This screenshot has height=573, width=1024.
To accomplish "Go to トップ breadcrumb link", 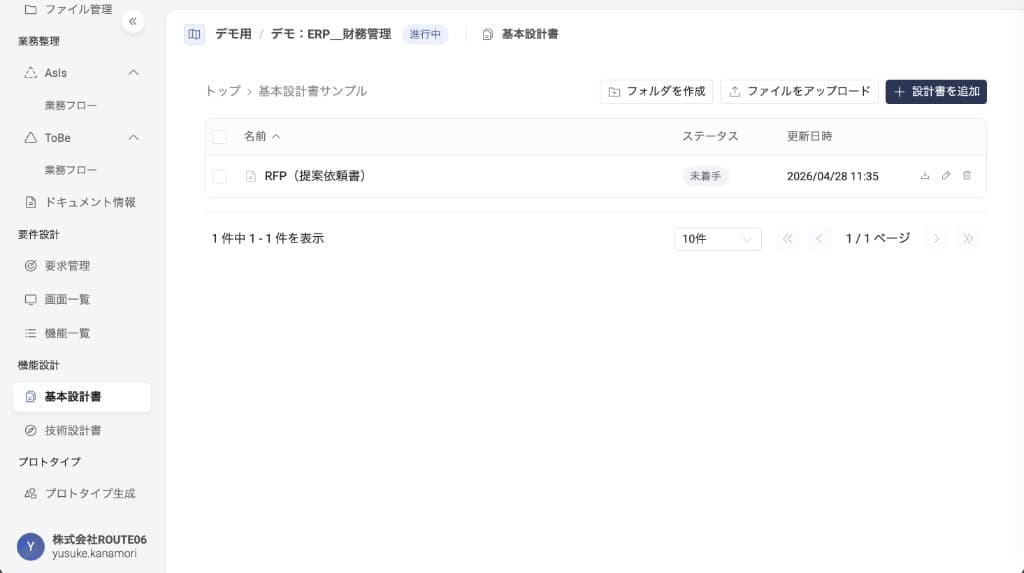I will click(x=223, y=91).
